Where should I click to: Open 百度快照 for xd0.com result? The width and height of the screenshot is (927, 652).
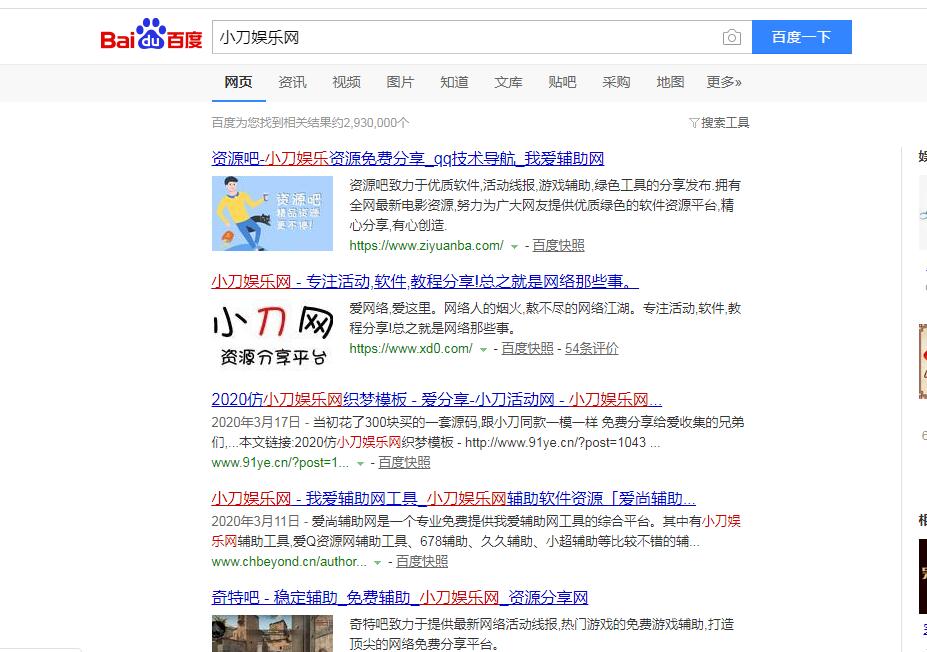click(x=527, y=348)
